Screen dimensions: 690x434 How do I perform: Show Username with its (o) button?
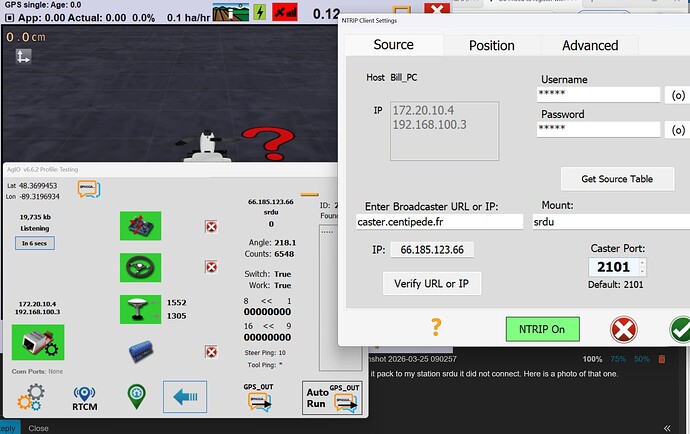678,95
